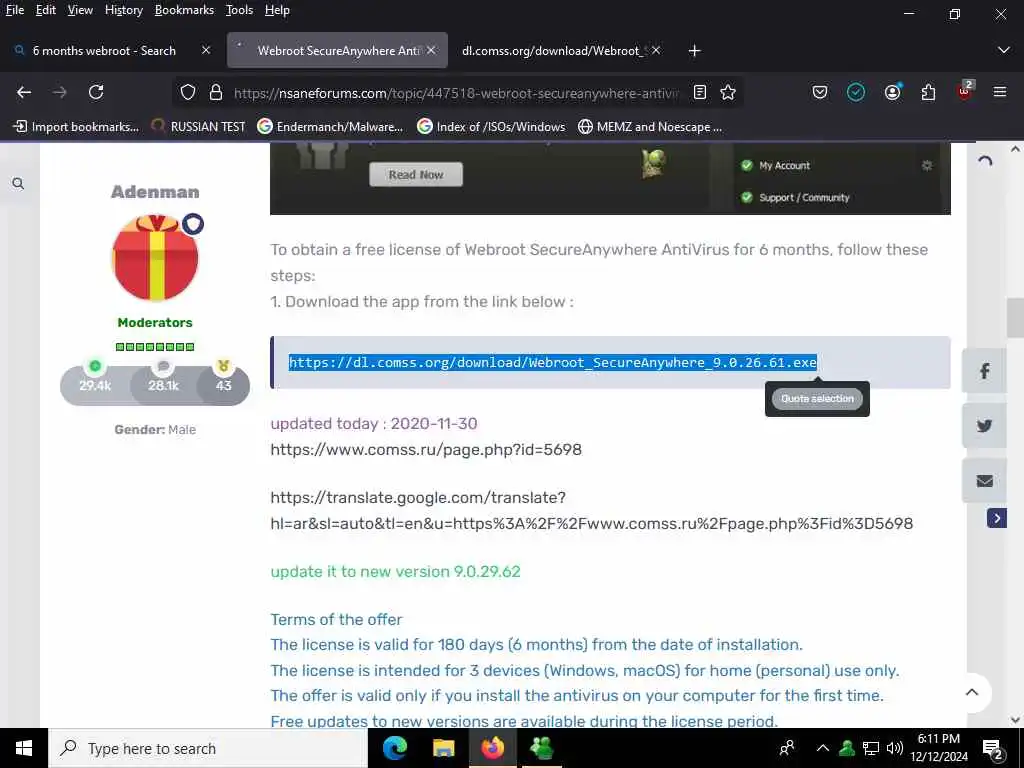The height and width of the screenshot is (768, 1024).
Task: Open the Edit menu
Action: pyautogui.click(x=46, y=10)
